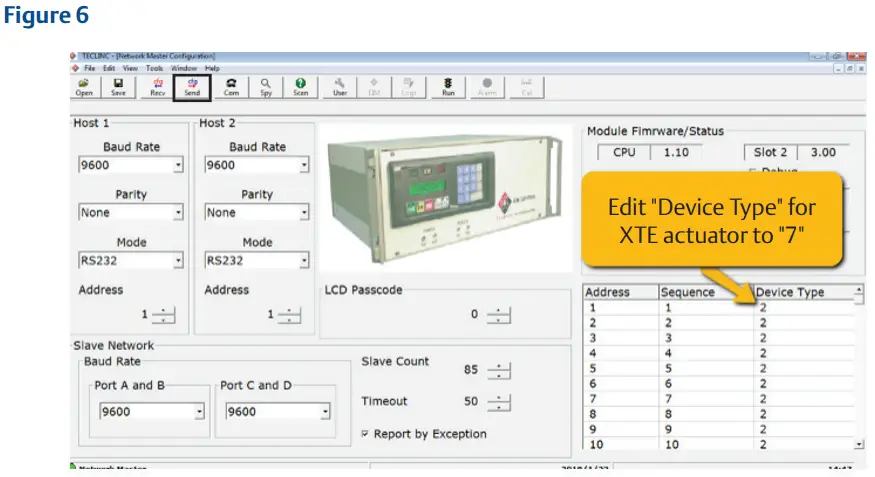
Task: Click the Sequence column header
Action: point(706,292)
